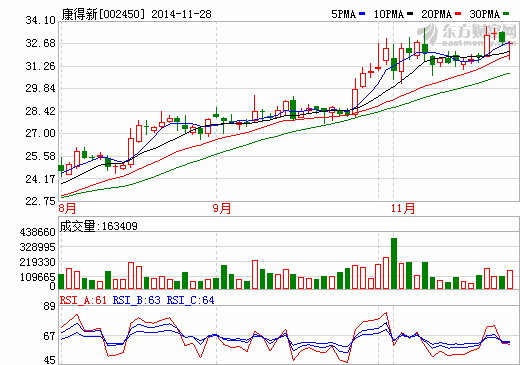Click the 25.58 price axis label
Viewport: 520px width, 365px height.
pyautogui.click(x=40, y=156)
